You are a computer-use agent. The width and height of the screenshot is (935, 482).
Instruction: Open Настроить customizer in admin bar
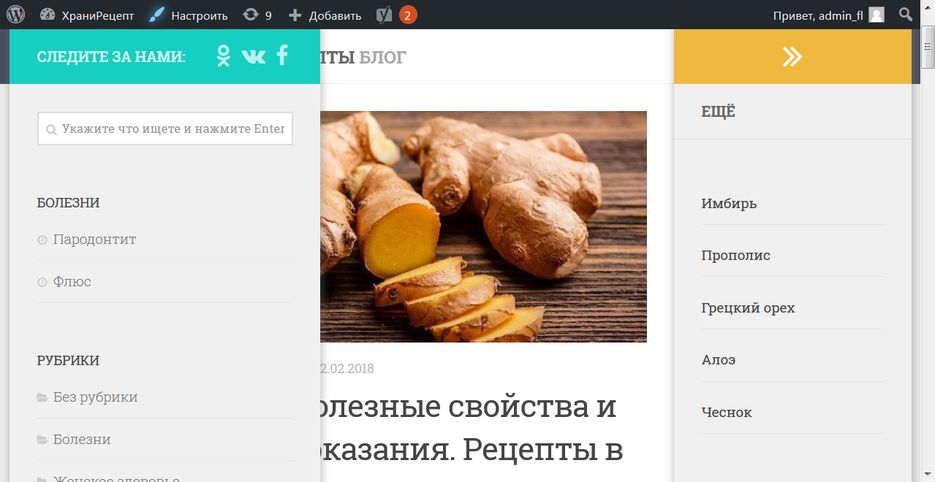(188, 16)
